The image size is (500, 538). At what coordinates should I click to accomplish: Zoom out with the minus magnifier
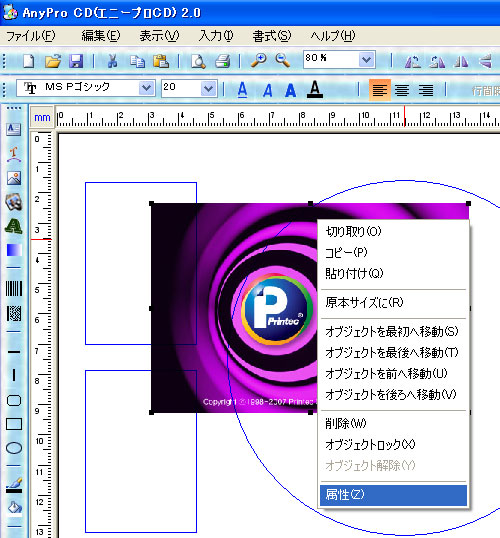tap(282, 61)
